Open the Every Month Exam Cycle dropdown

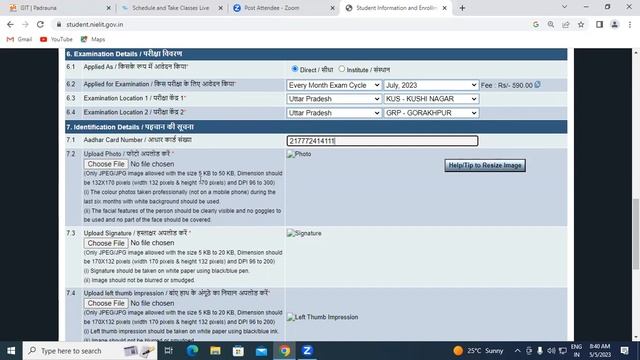[x=334, y=85]
